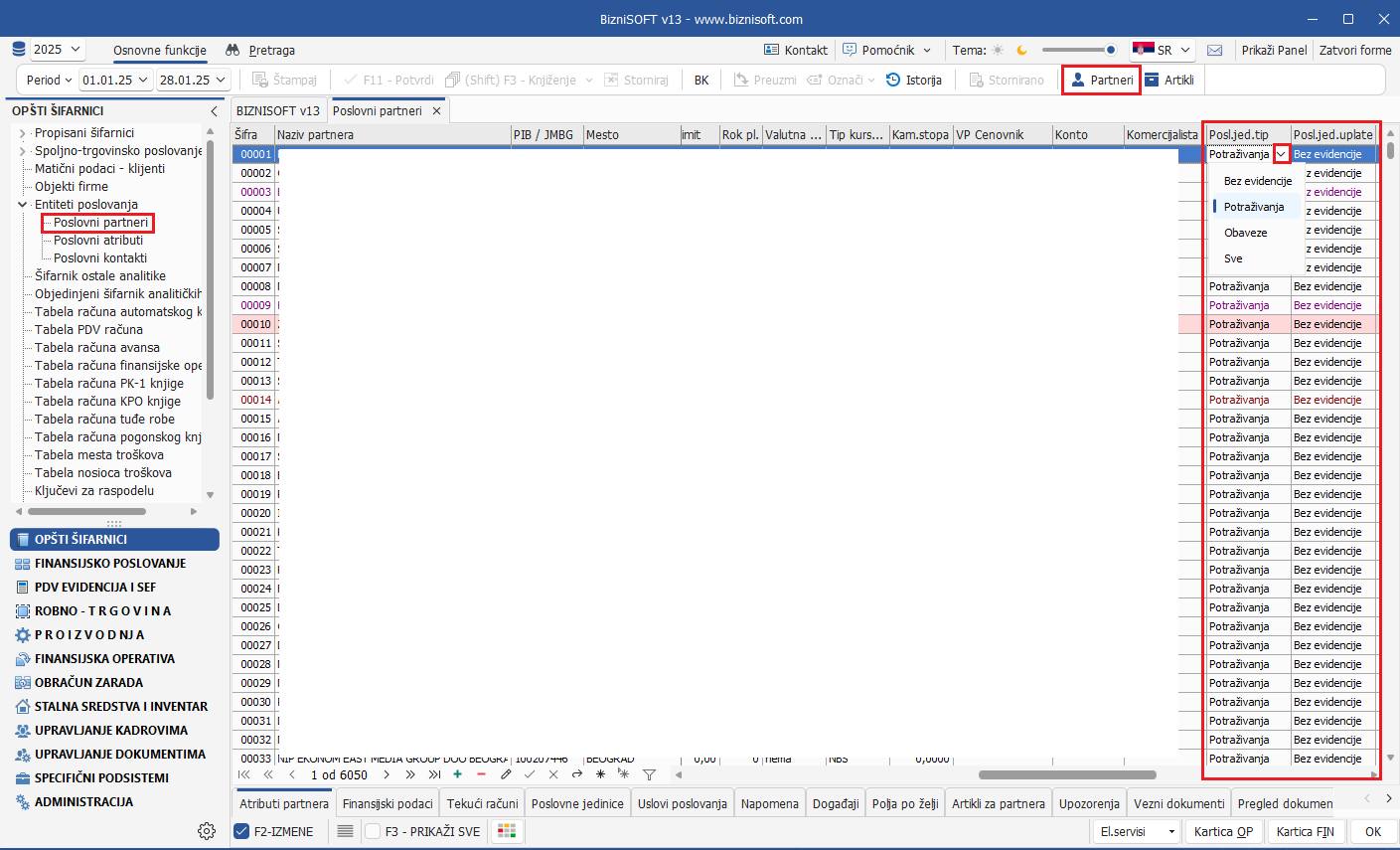The height and width of the screenshot is (850, 1400).
Task: Switch to the Finansijski podaci tab
Action: point(388,803)
